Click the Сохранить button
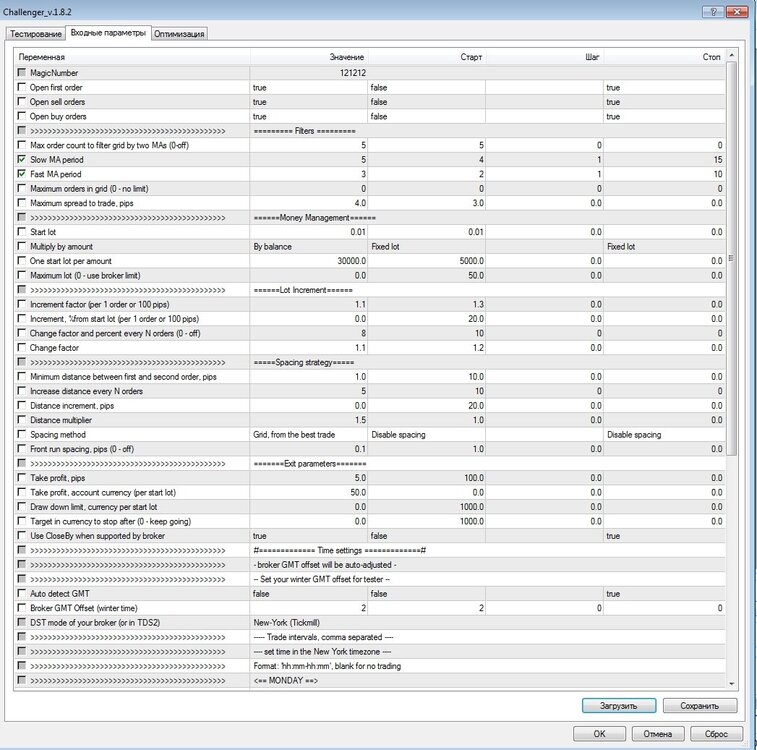 [x=700, y=706]
